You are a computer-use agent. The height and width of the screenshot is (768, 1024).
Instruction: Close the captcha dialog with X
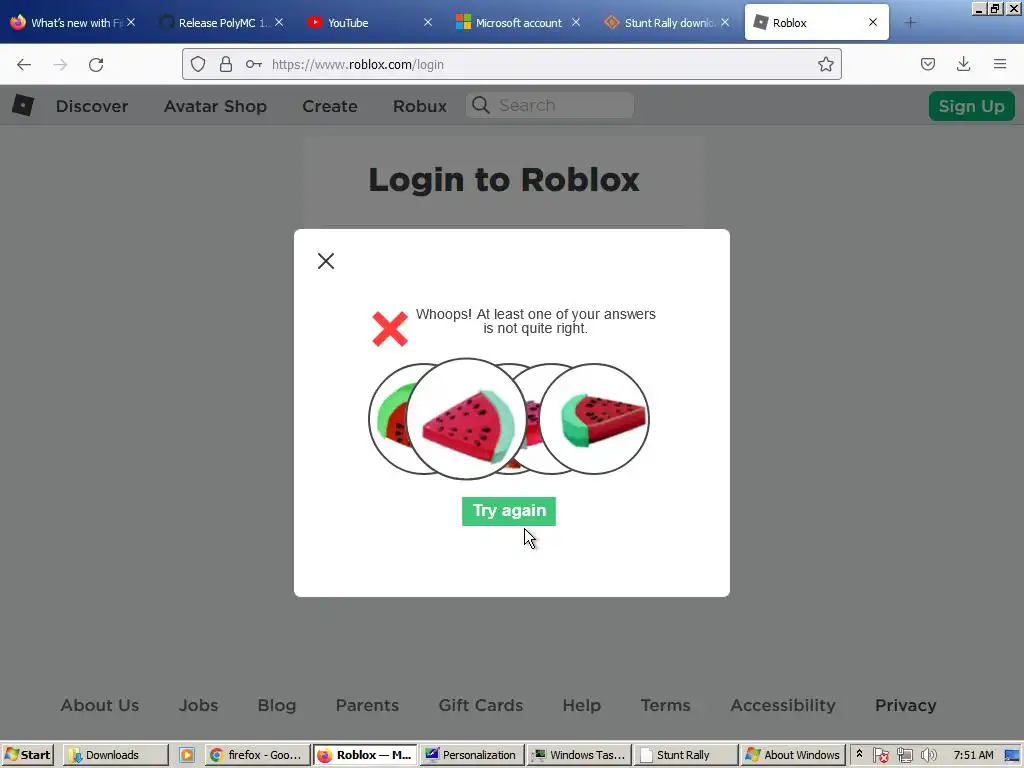326,261
